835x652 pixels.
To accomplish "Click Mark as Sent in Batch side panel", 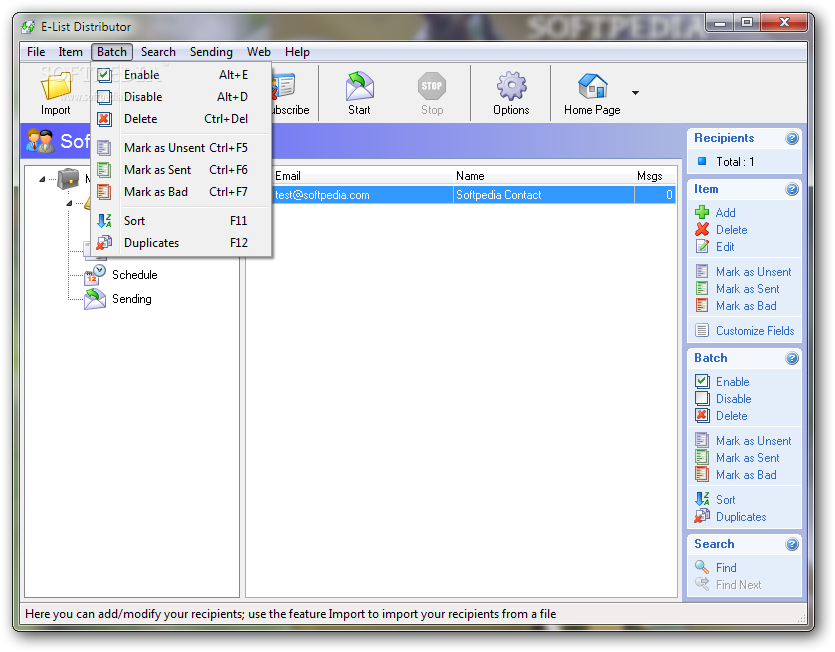I will (x=748, y=458).
